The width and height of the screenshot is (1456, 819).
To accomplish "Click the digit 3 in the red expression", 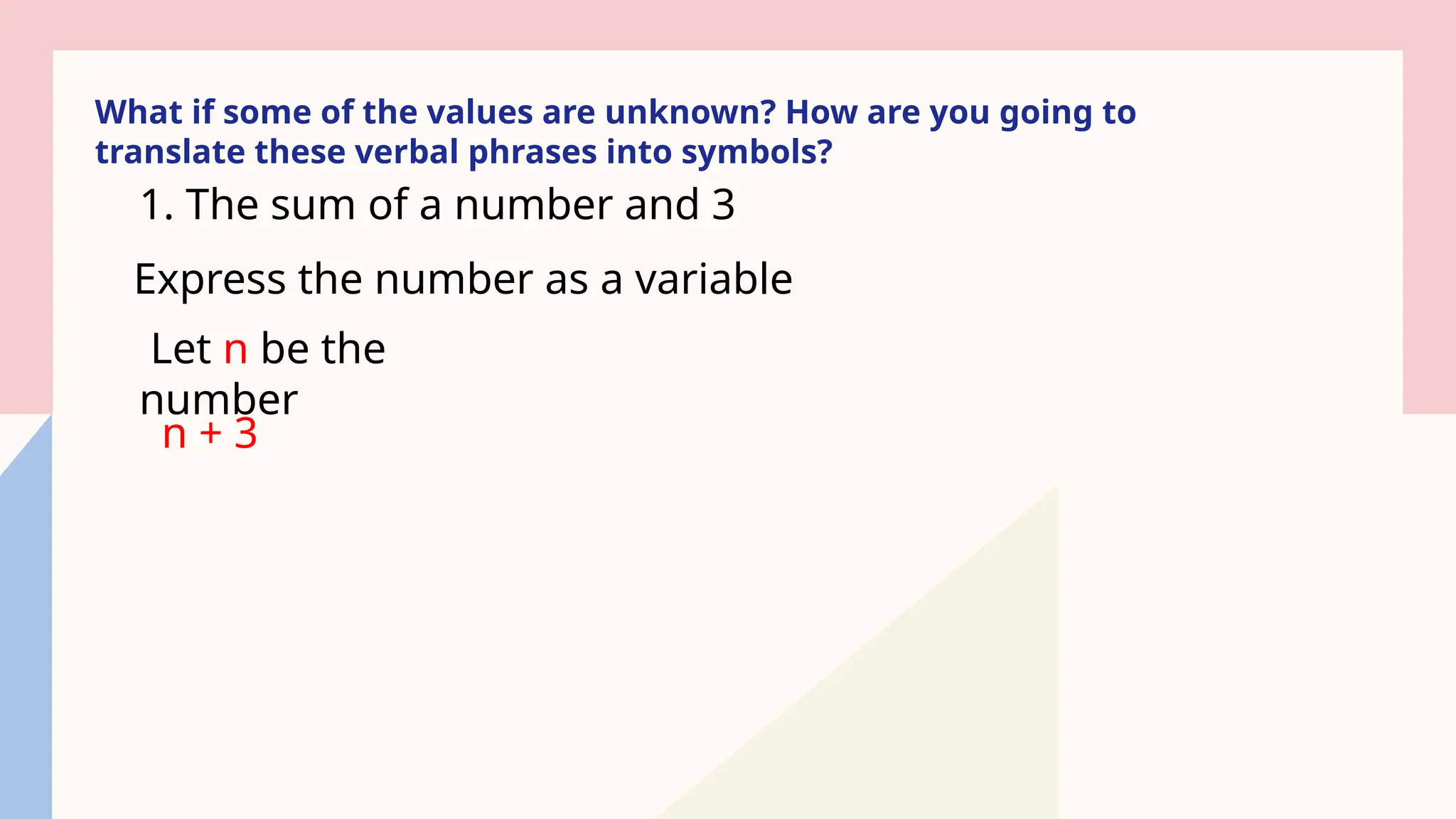I will pos(246,434).
